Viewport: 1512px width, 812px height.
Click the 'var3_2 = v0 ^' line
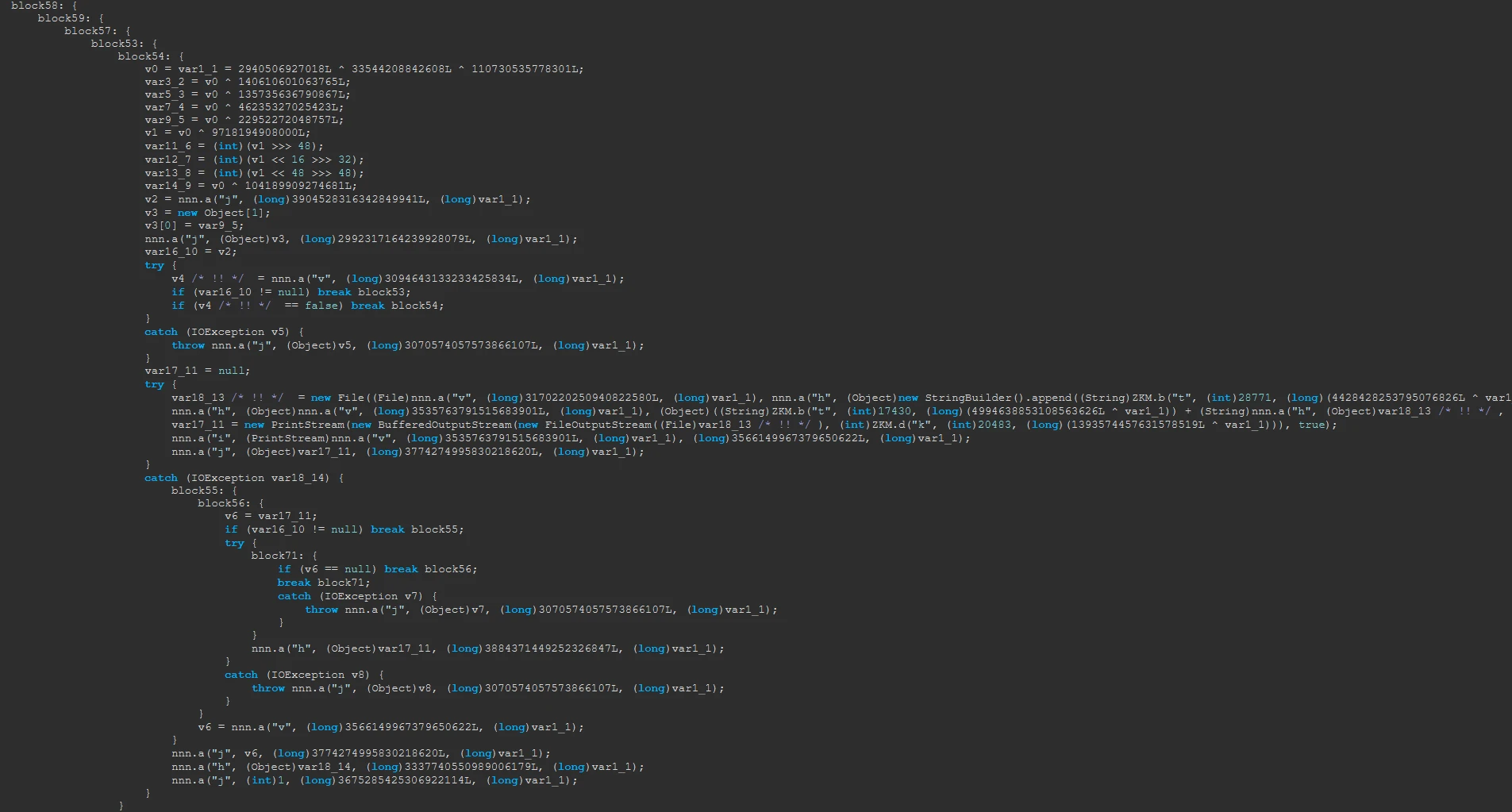click(x=248, y=82)
